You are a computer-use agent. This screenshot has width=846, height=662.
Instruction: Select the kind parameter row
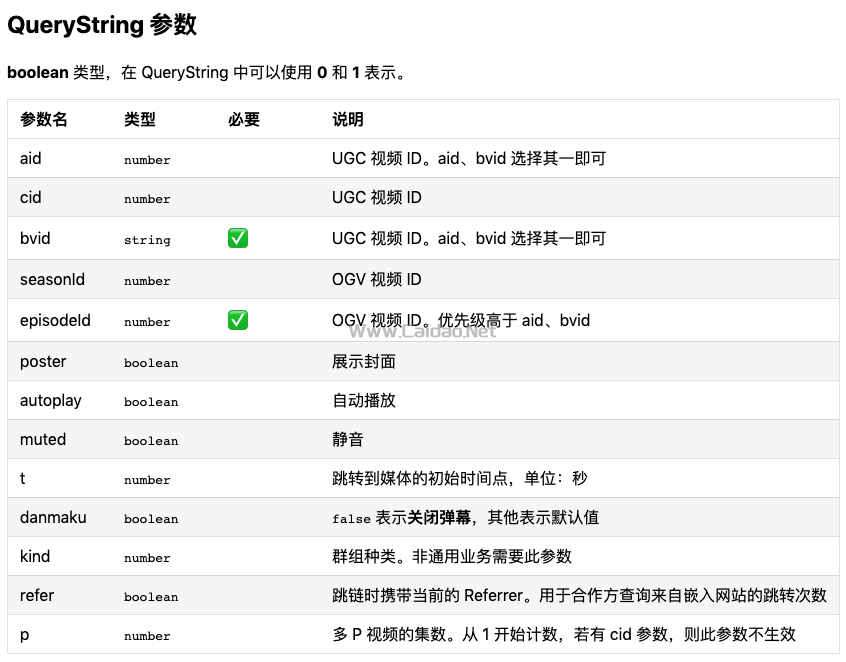pos(33,557)
